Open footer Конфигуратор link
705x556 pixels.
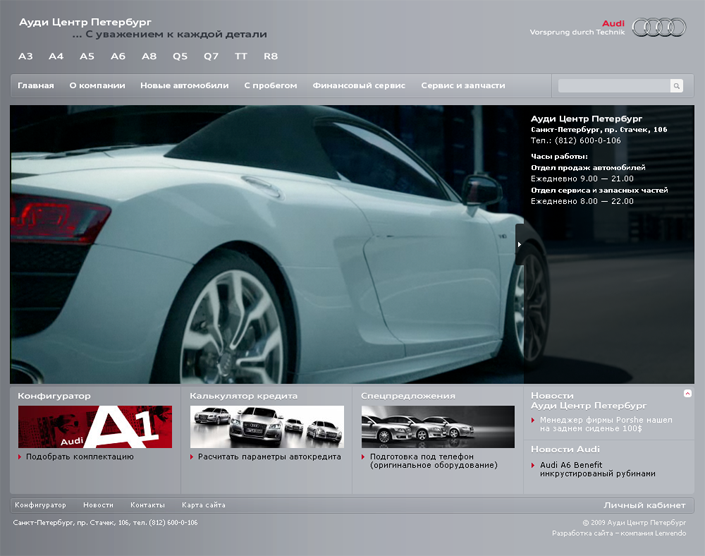pyautogui.click(x=40, y=505)
